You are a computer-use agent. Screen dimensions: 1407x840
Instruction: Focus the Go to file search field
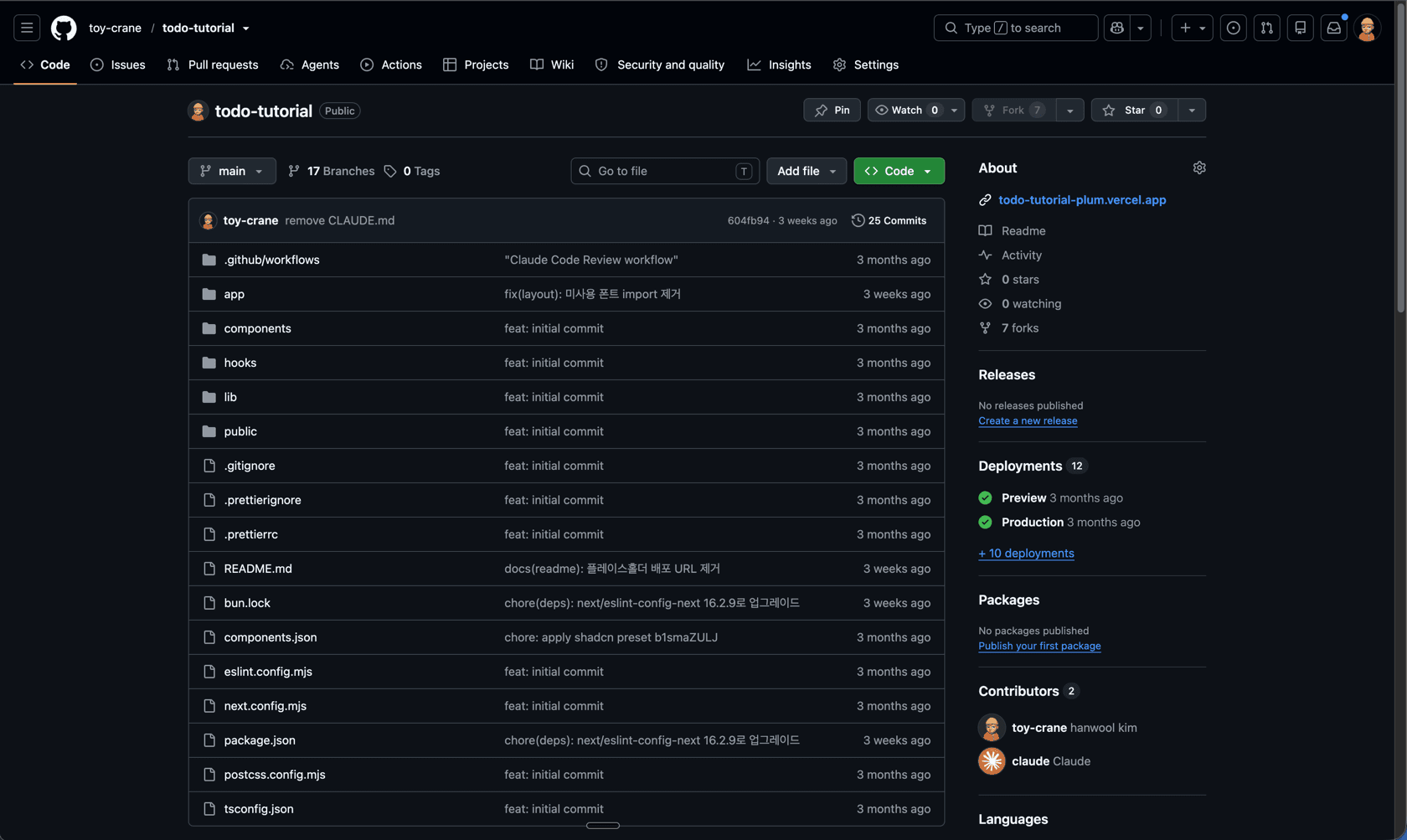[665, 171]
